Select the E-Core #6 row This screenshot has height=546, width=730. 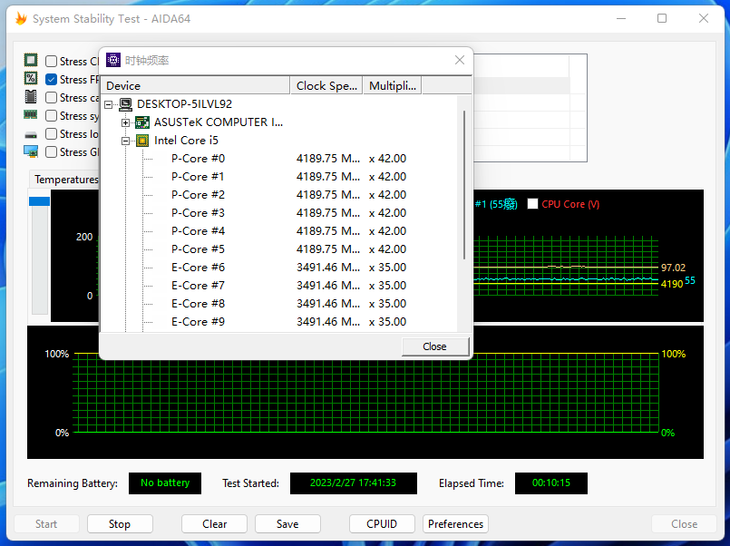pyautogui.click(x=278, y=268)
